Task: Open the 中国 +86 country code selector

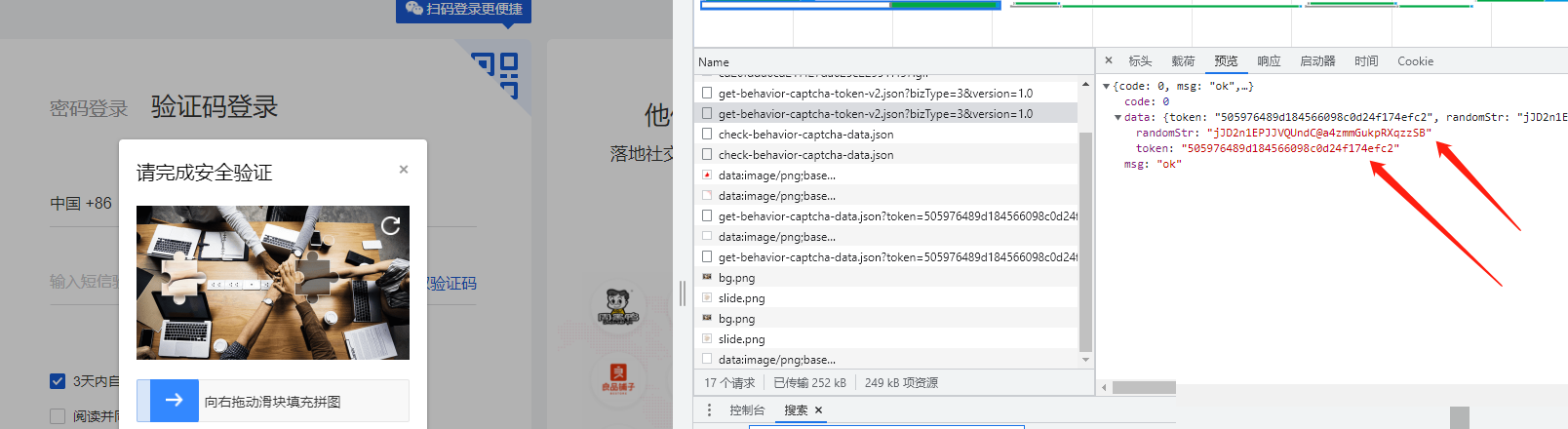Action: (x=81, y=204)
